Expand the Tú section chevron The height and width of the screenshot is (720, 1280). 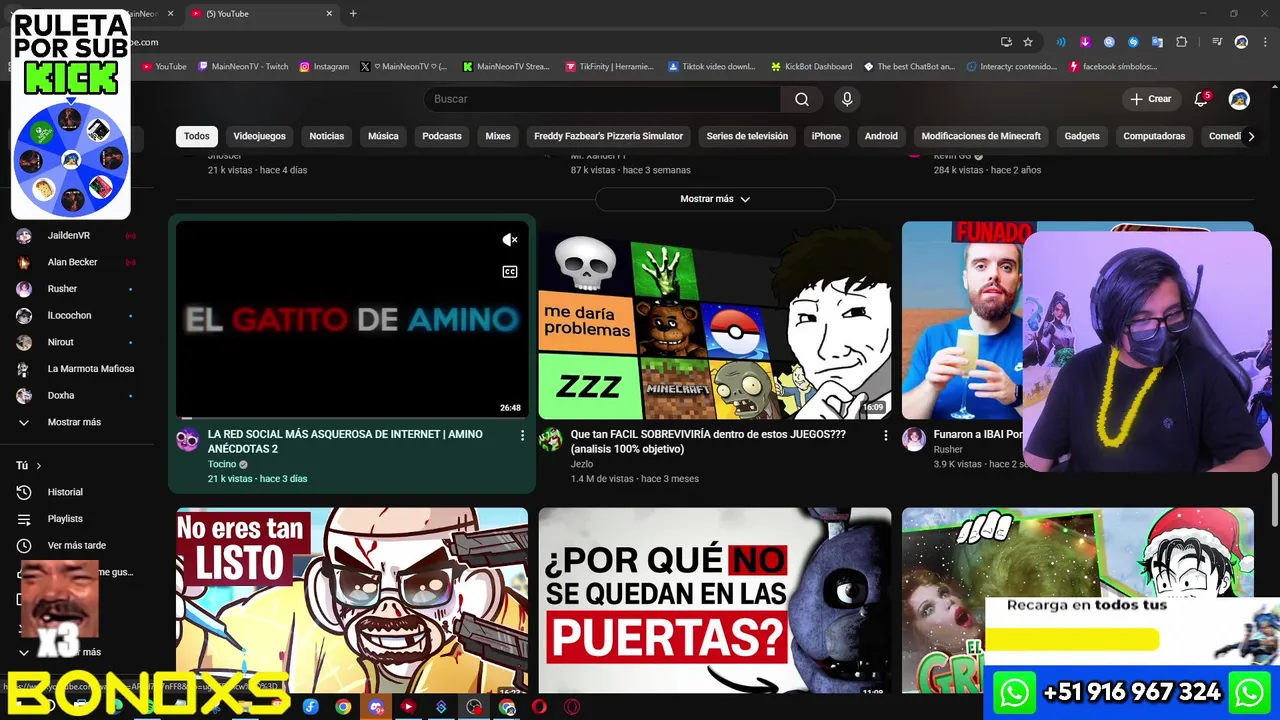click(39, 466)
